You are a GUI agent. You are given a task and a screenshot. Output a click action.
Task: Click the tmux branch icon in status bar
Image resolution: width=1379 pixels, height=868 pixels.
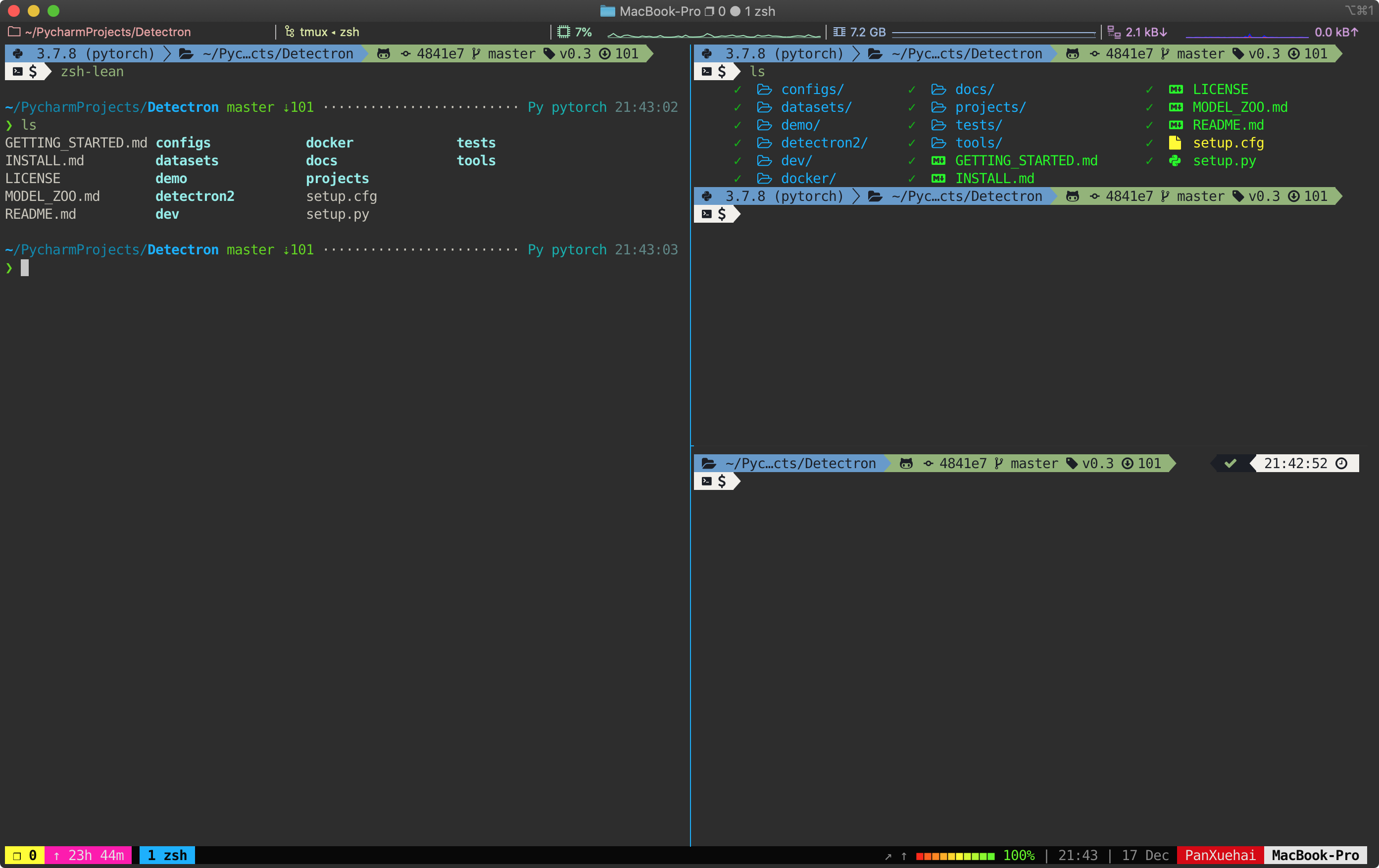pyautogui.click(x=290, y=32)
